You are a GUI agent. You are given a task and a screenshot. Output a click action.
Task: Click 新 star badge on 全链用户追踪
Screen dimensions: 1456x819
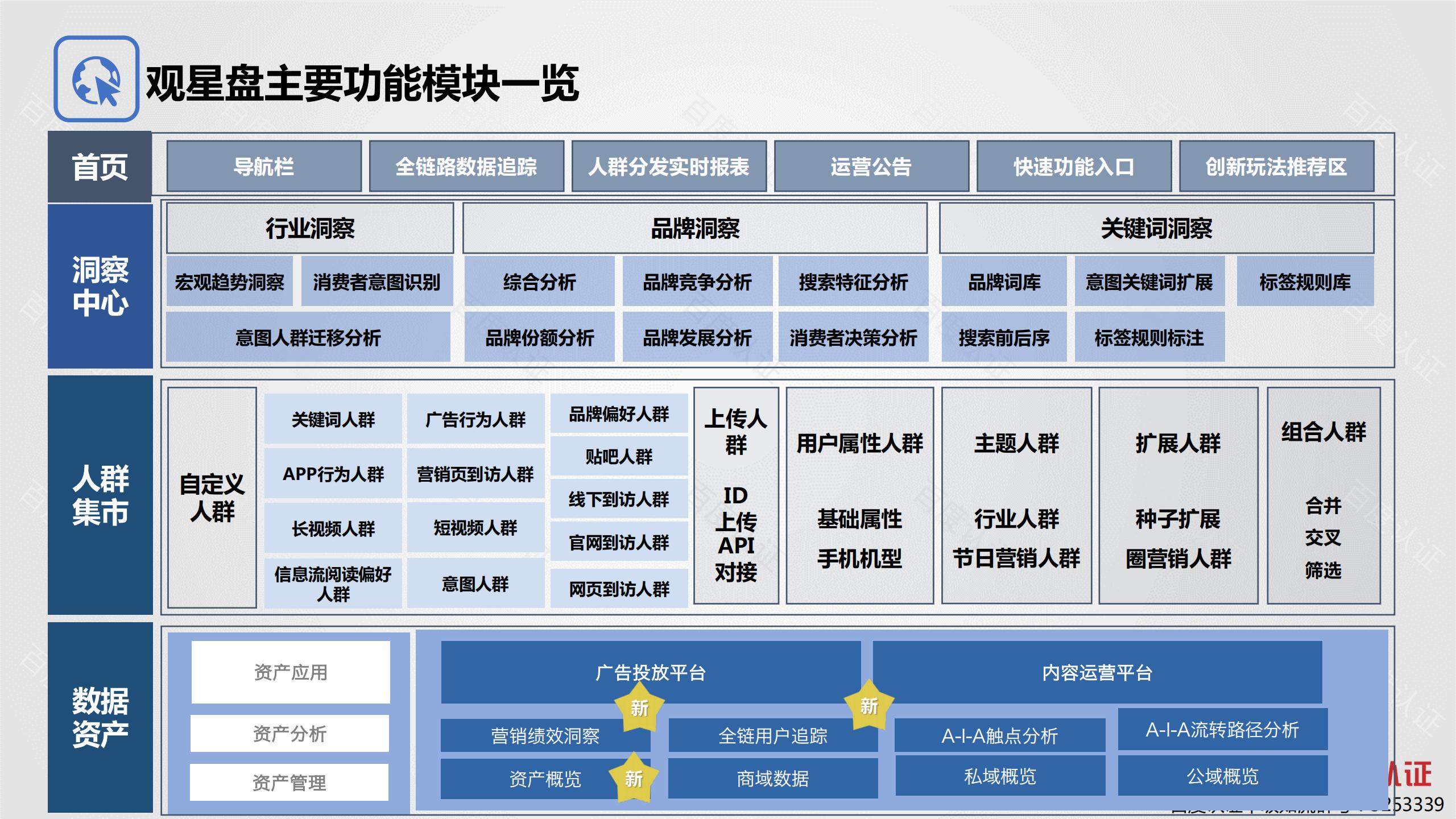click(868, 705)
